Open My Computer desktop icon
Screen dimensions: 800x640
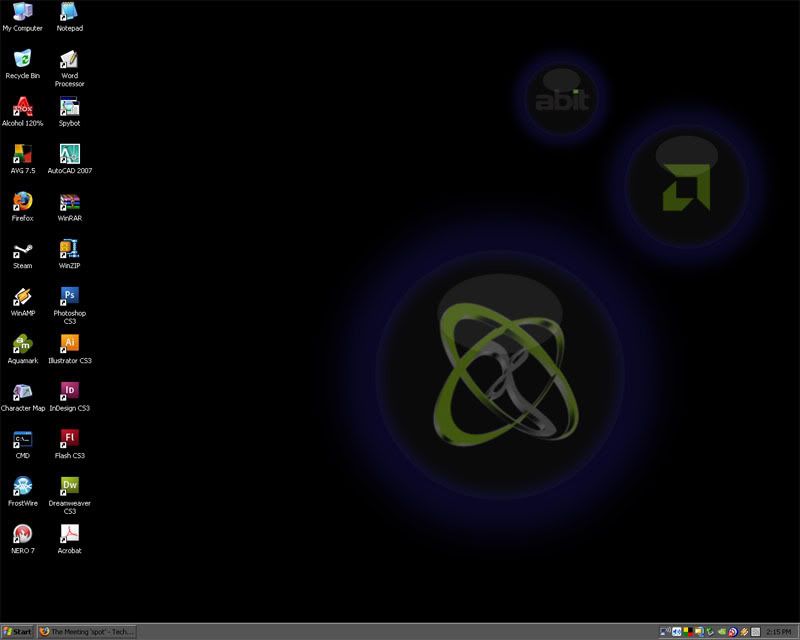(22, 16)
